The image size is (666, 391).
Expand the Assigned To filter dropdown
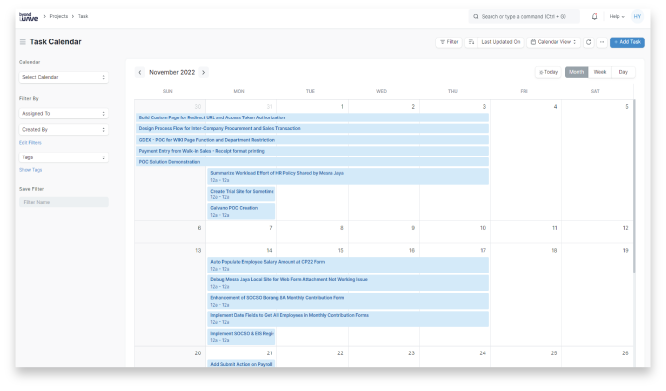[x=64, y=114]
